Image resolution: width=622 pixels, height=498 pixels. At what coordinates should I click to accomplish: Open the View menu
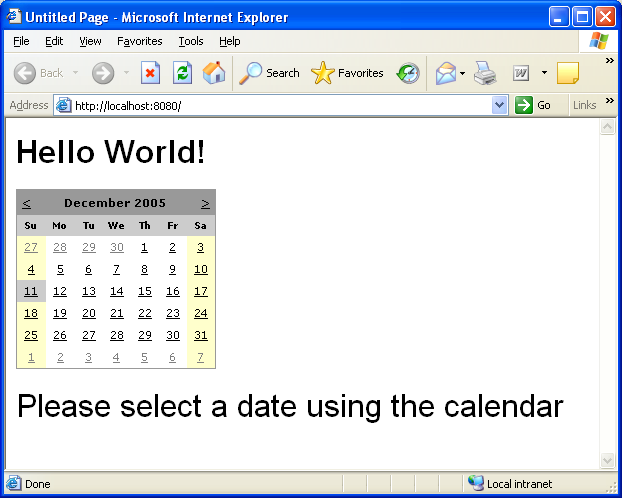90,41
